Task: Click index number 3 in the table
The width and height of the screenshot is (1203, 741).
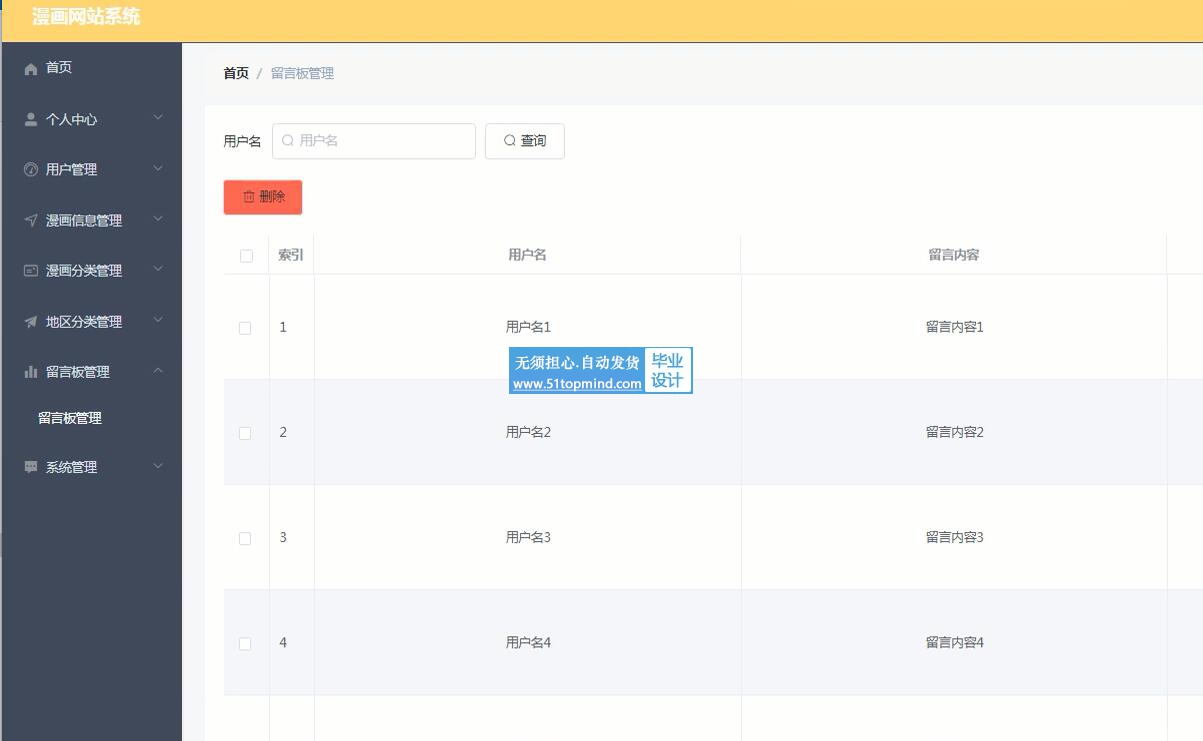Action: pyautogui.click(x=283, y=537)
